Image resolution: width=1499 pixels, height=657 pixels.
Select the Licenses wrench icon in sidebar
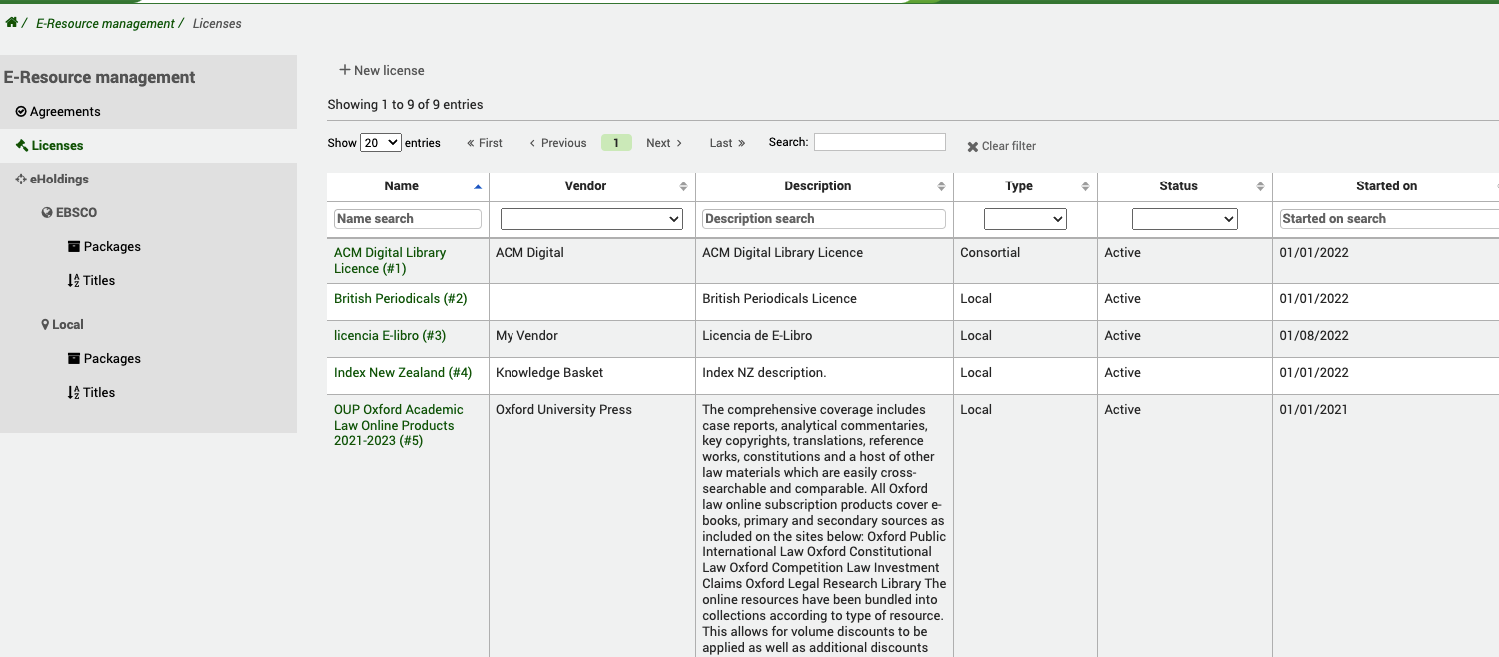(21, 145)
